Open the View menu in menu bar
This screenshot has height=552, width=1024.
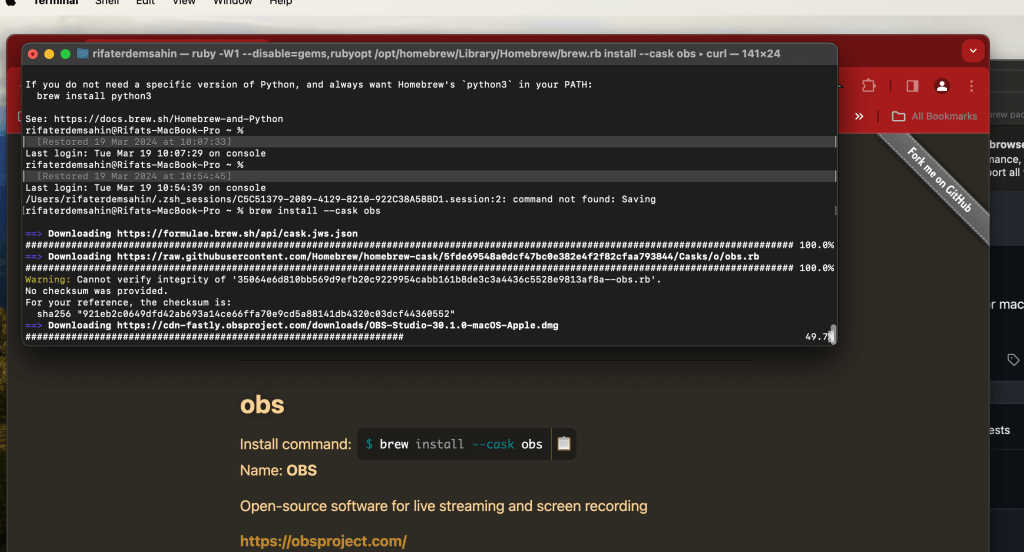(184, 3)
